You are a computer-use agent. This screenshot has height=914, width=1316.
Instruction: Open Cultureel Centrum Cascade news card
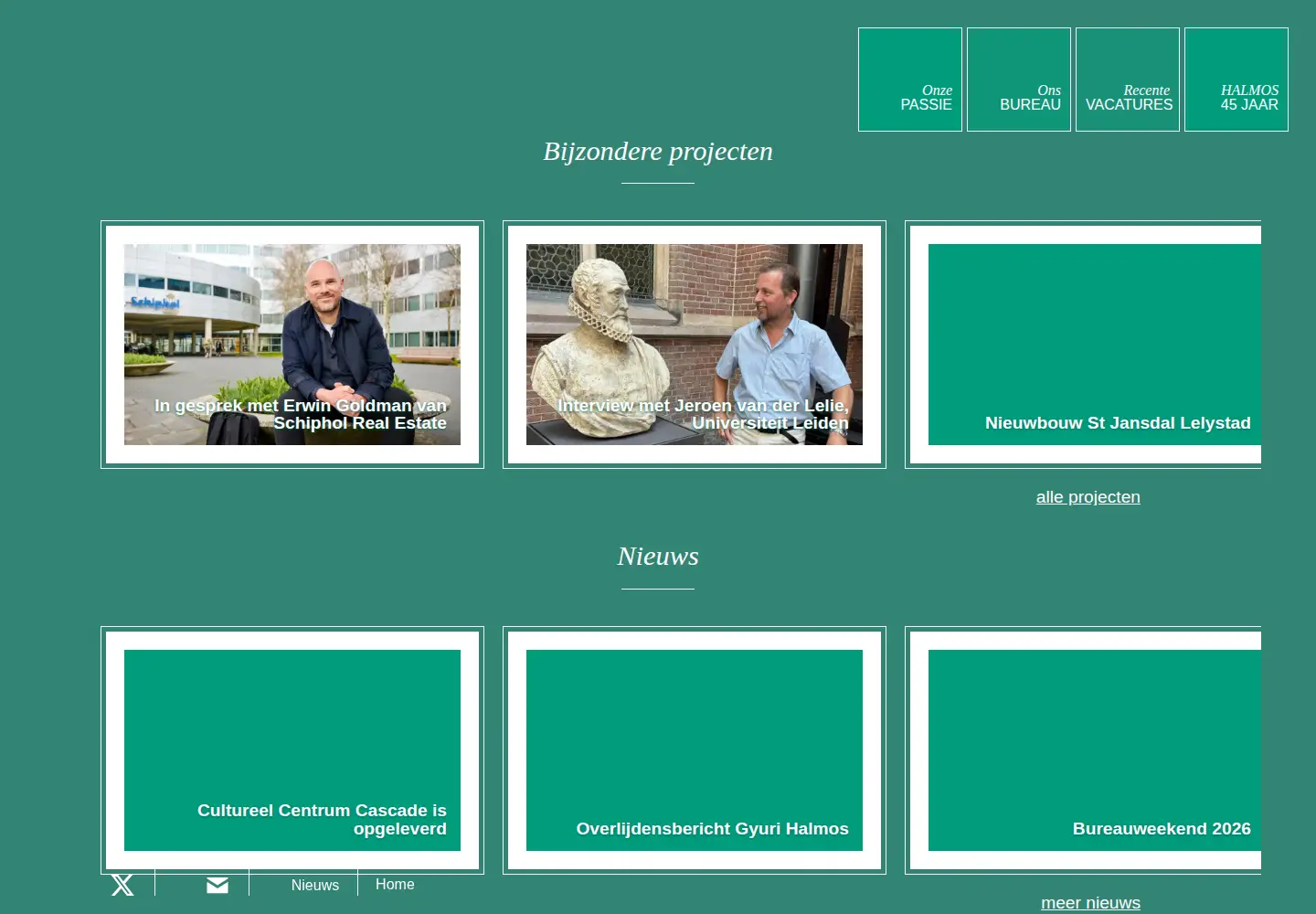pyautogui.click(x=292, y=750)
